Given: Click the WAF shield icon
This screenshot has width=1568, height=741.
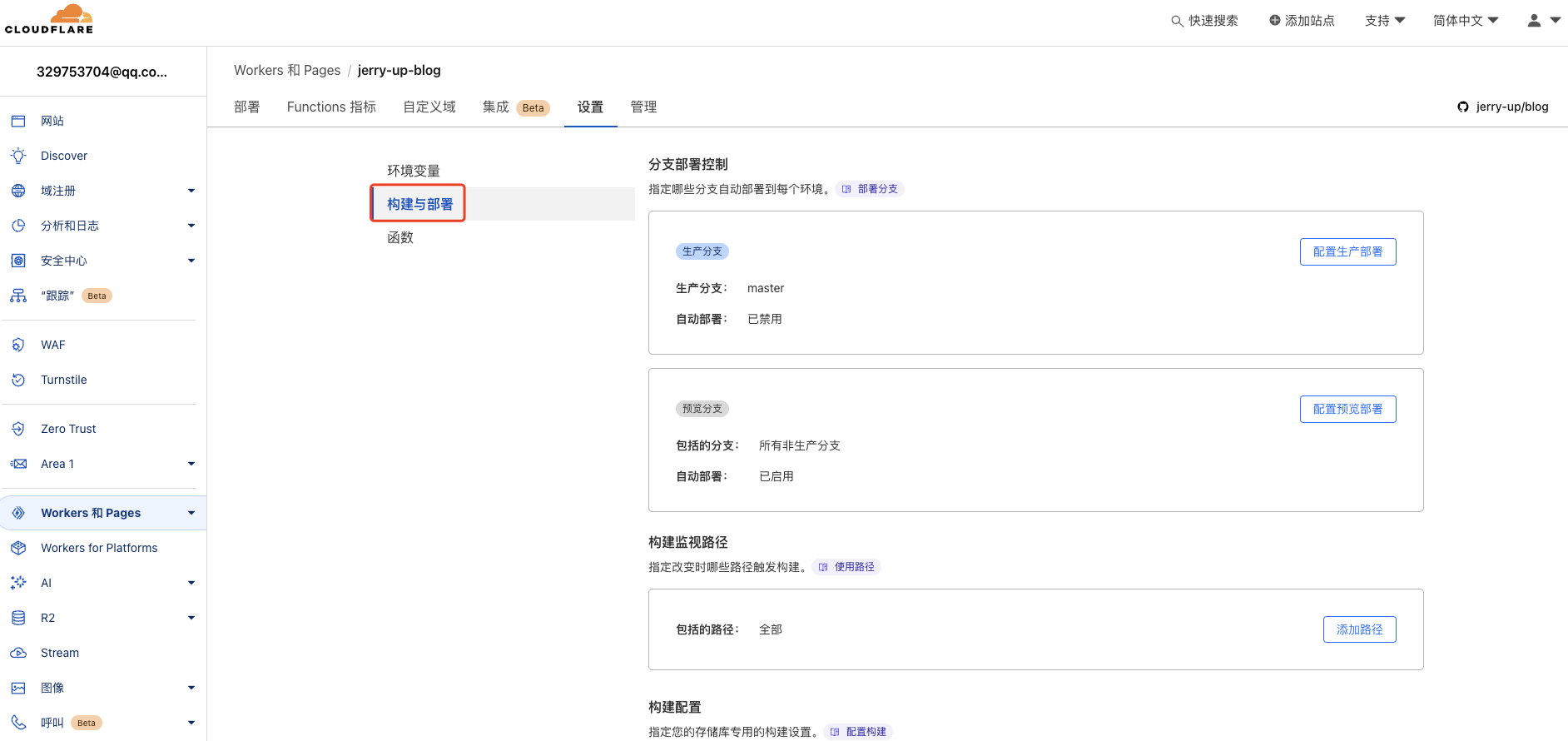Looking at the screenshot, I should 18,345.
